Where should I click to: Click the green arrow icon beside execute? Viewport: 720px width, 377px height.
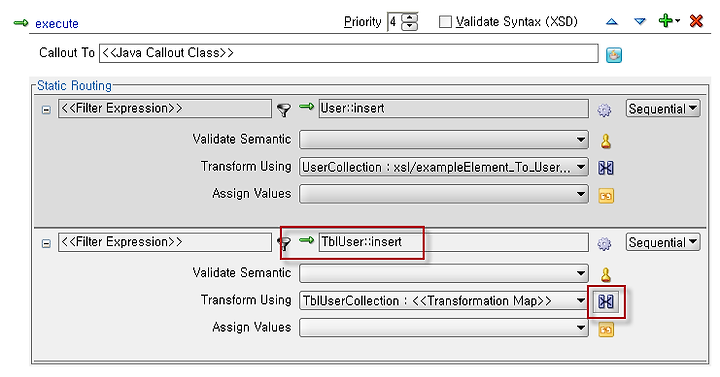click(x=21, y=23)
